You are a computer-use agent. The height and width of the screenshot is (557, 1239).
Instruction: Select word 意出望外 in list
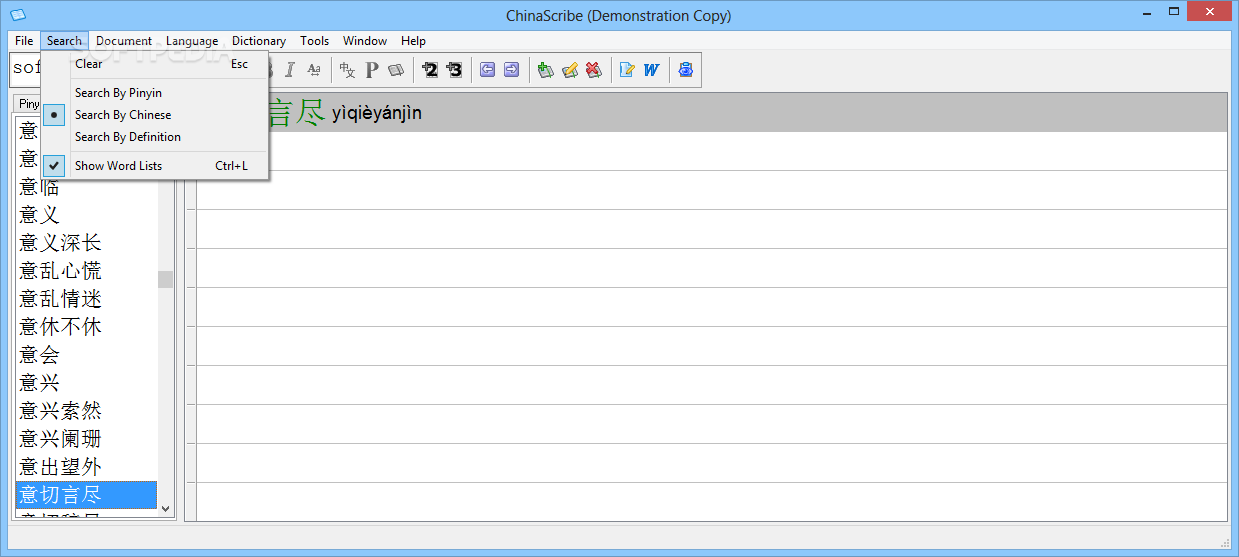pos(86,467)
